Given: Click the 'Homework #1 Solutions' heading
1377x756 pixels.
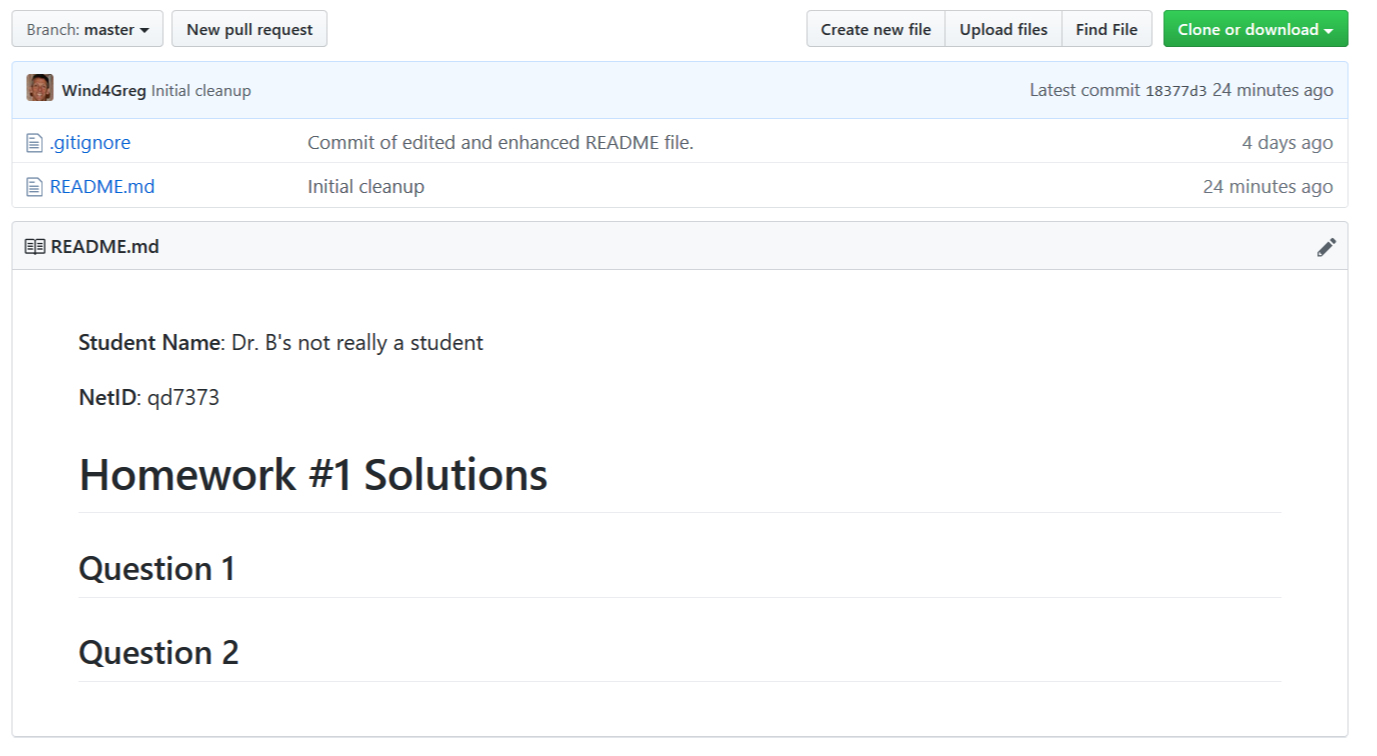Looking at the screenshot, I should [x=313, y=475].
